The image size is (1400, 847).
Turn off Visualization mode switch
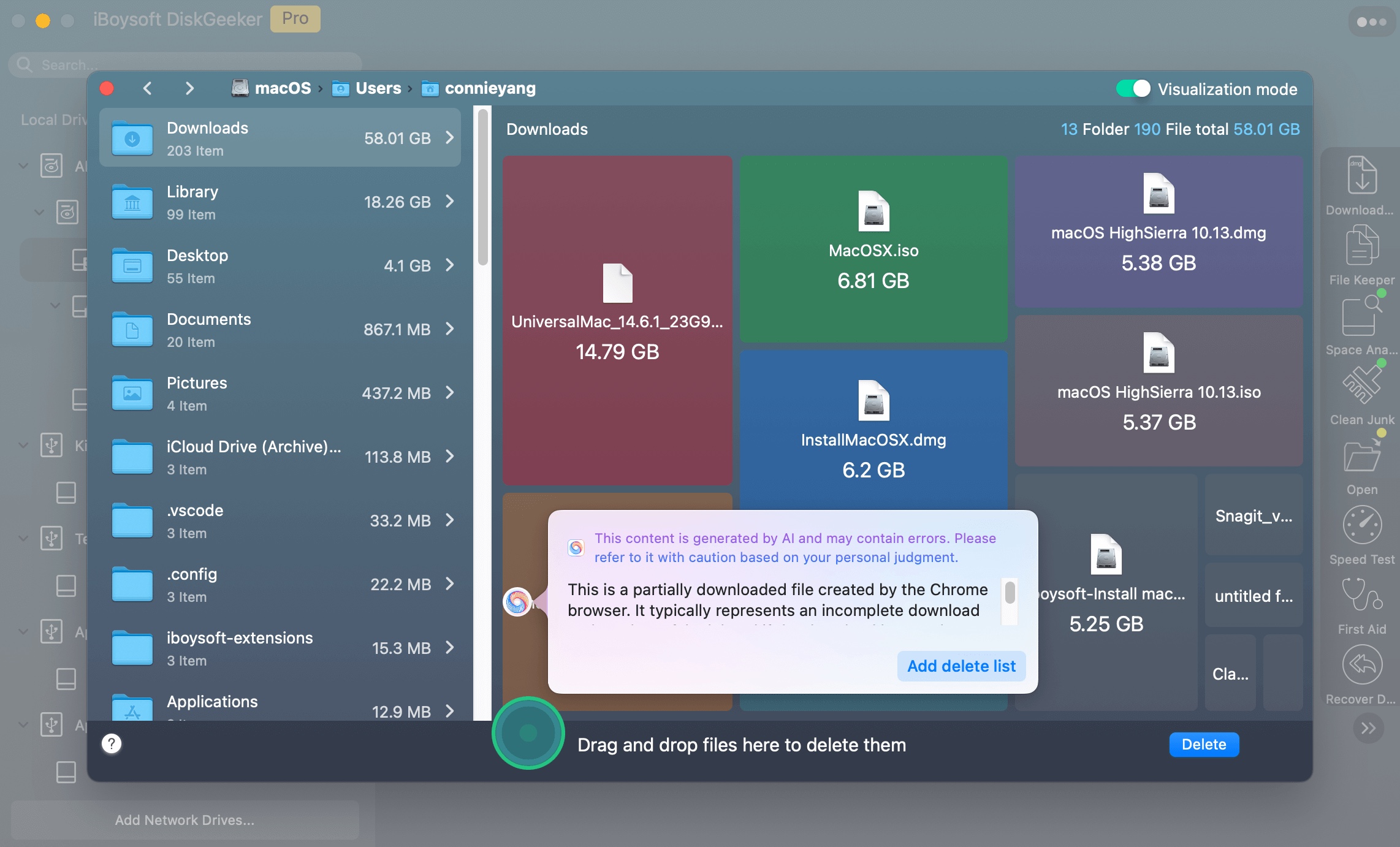(x=1133, y=89)
